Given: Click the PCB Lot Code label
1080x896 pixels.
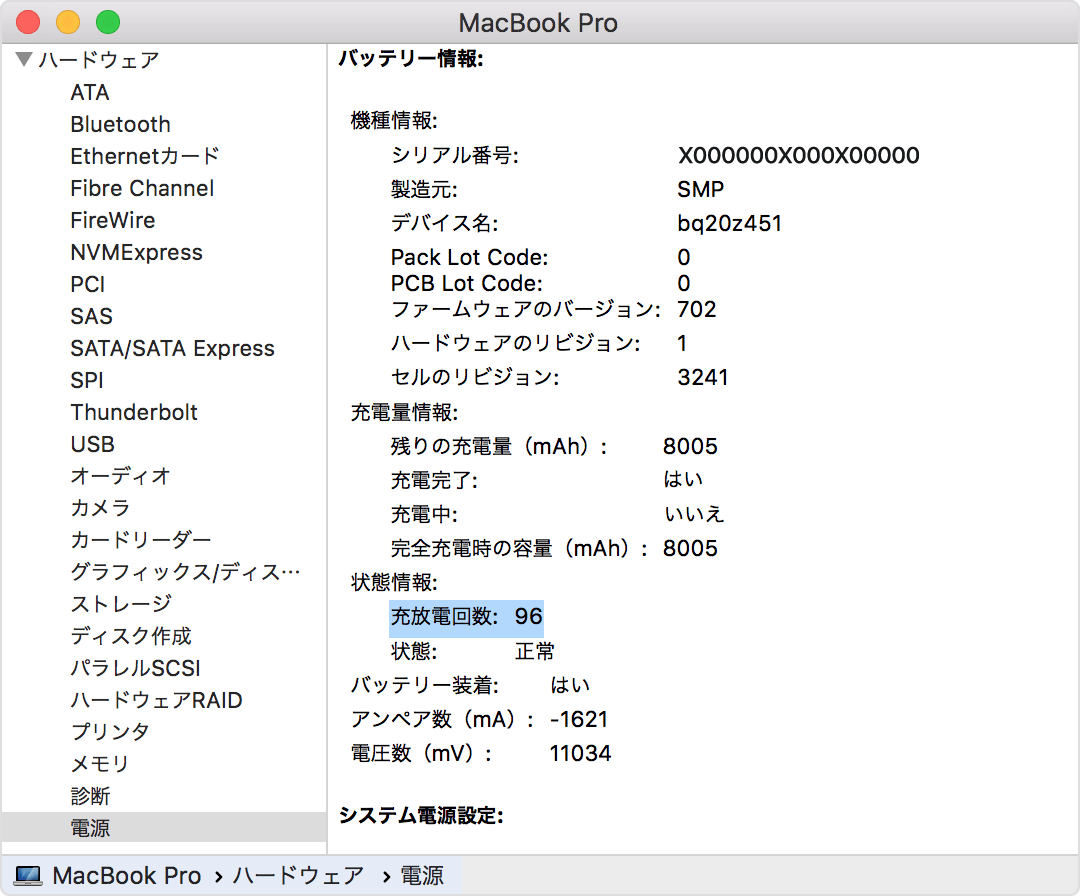Looking at the screenshot, I should [466, 284].
